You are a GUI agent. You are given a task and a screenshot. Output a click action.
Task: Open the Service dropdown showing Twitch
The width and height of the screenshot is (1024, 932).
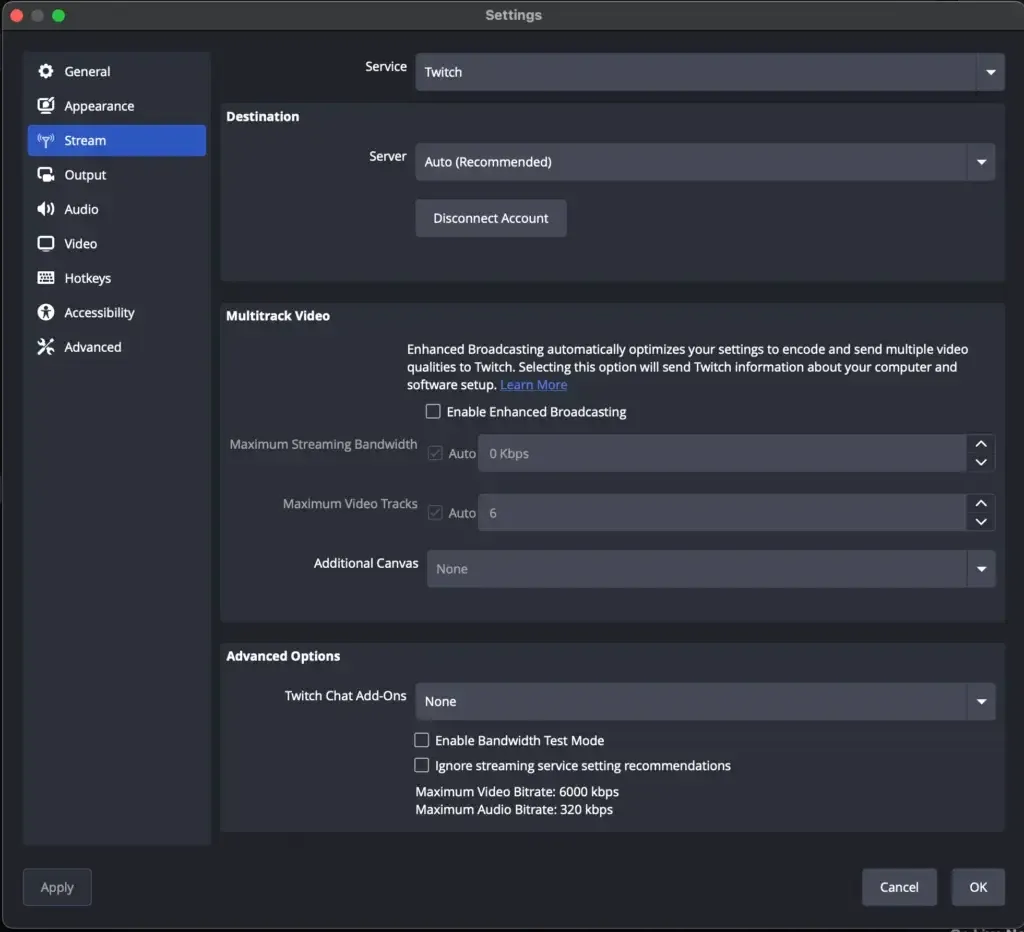tap(710, 72)
